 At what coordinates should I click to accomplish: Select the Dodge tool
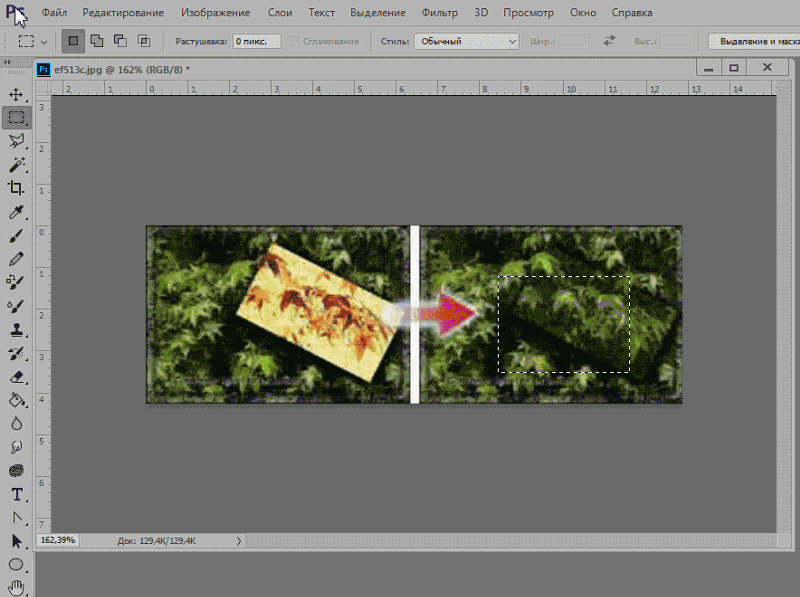(16, 447)
